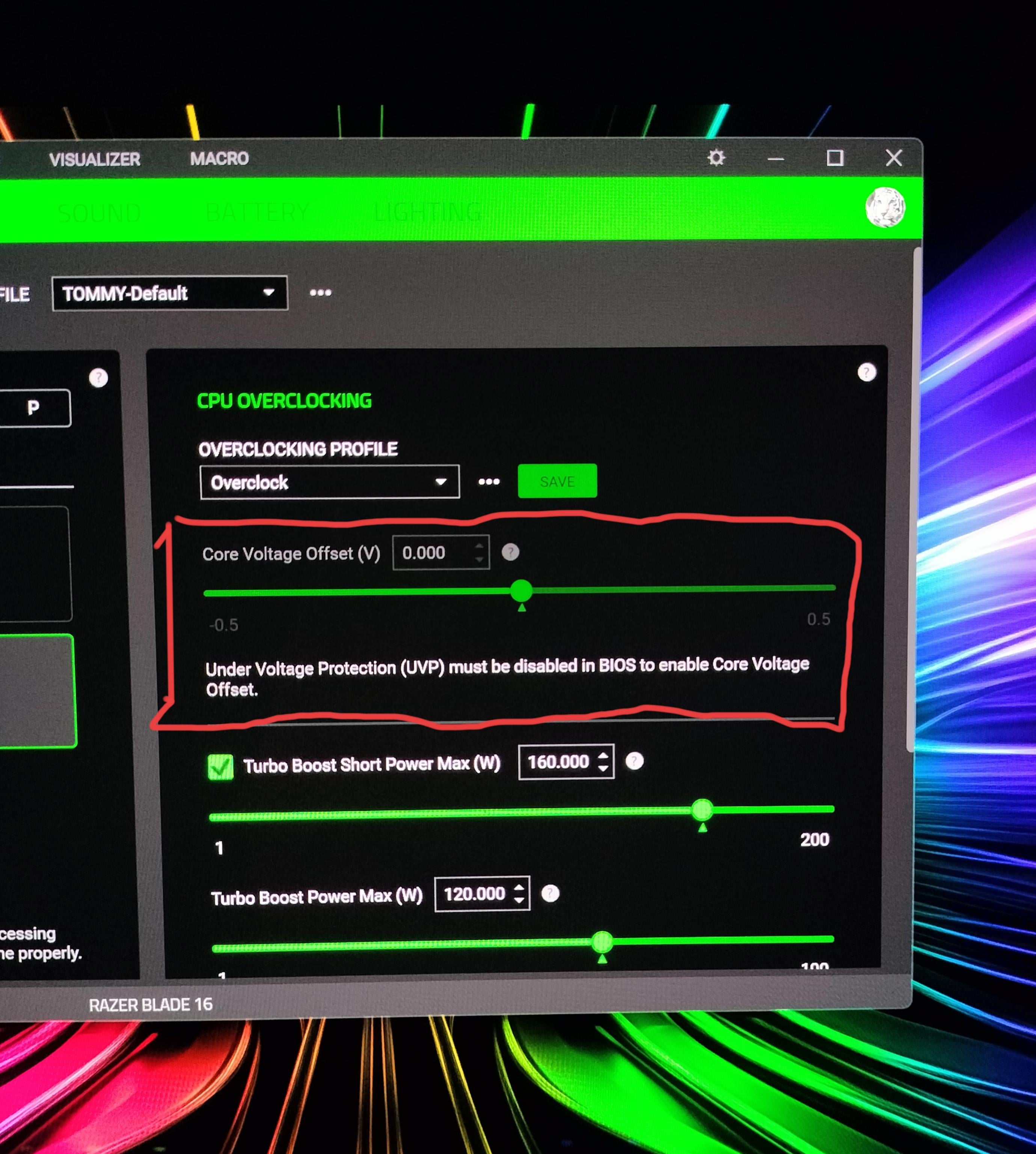Click the 120.000 power max value field
Screen dimensions: 1036x1154
[x=483, y=894]
